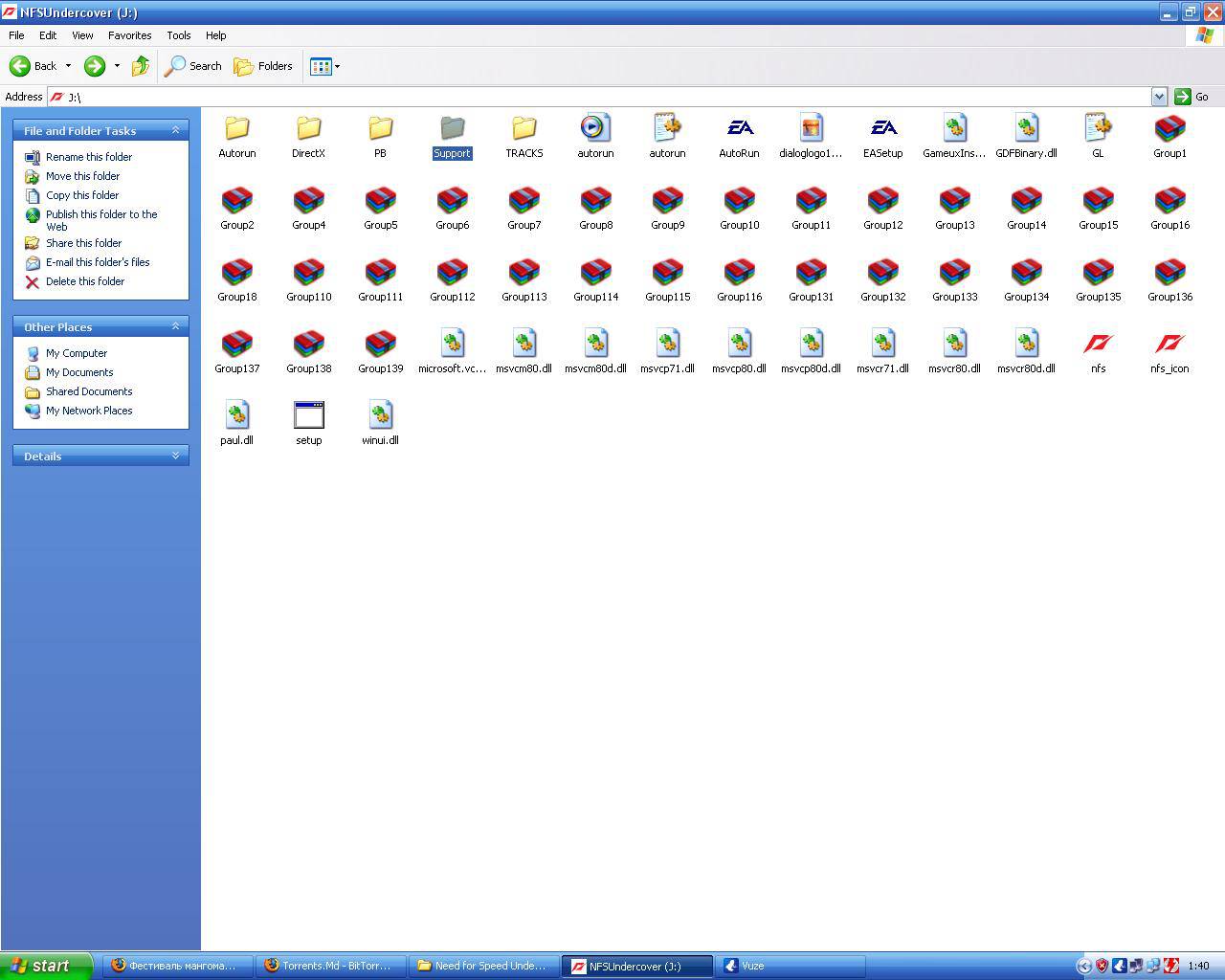Click Share this folder link

83,243
